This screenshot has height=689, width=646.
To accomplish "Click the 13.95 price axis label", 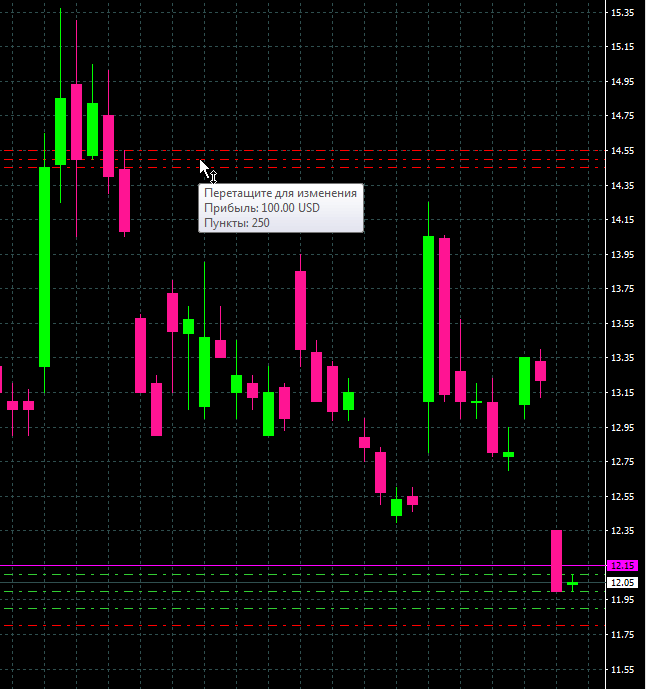I will coord(622,254).
